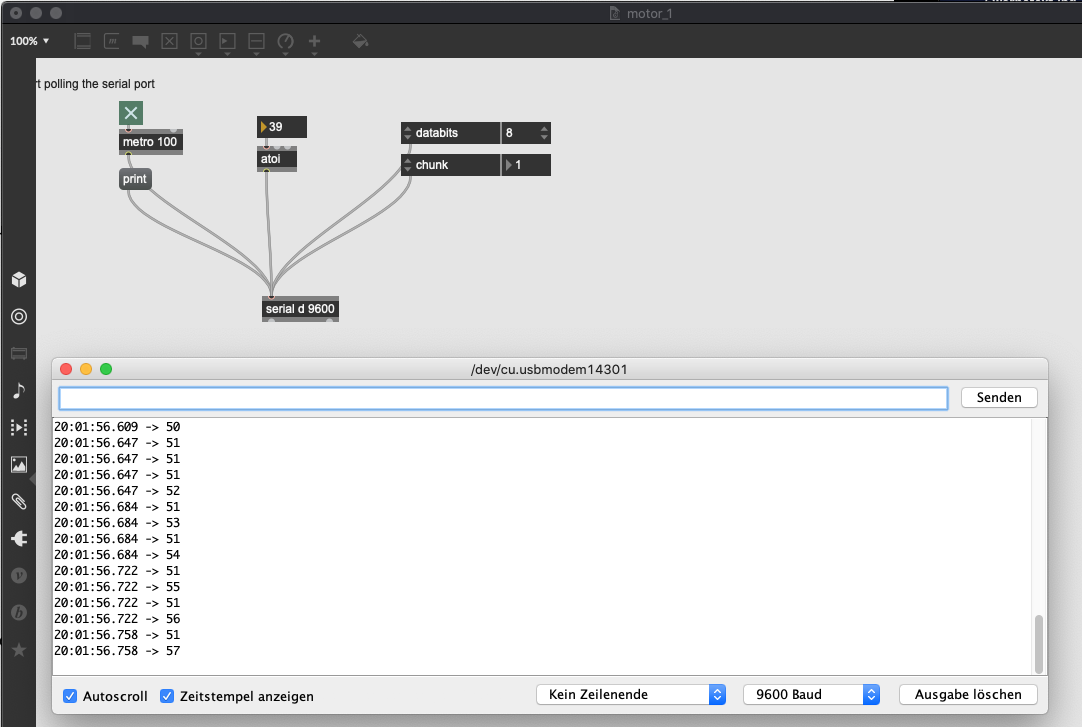The height and width of the screenshot is (727, 1082).
Task: Insert a comment box from the Max toolbar
Action: pos(140,41)
